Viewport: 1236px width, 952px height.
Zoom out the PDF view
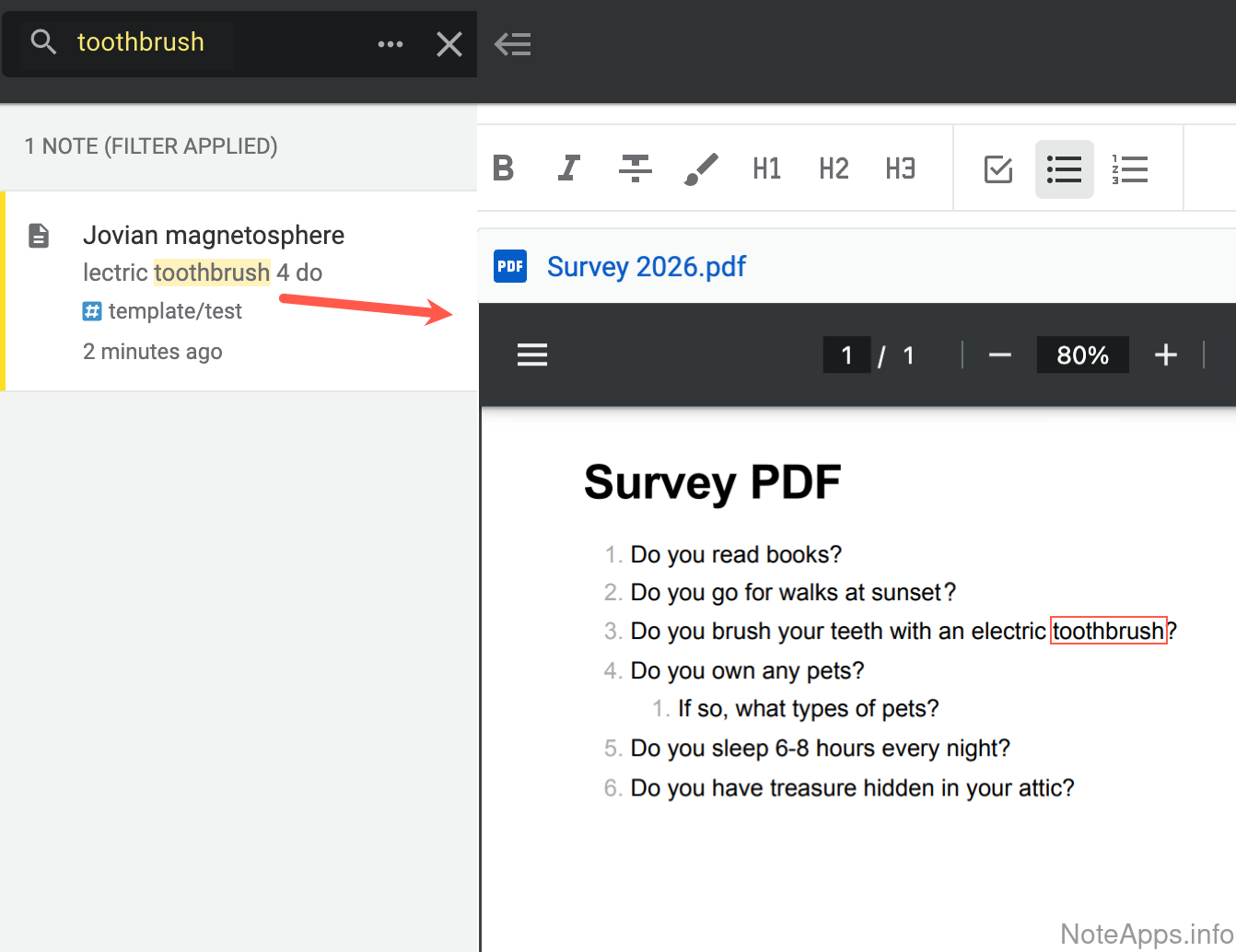(x=1000, y=355)
